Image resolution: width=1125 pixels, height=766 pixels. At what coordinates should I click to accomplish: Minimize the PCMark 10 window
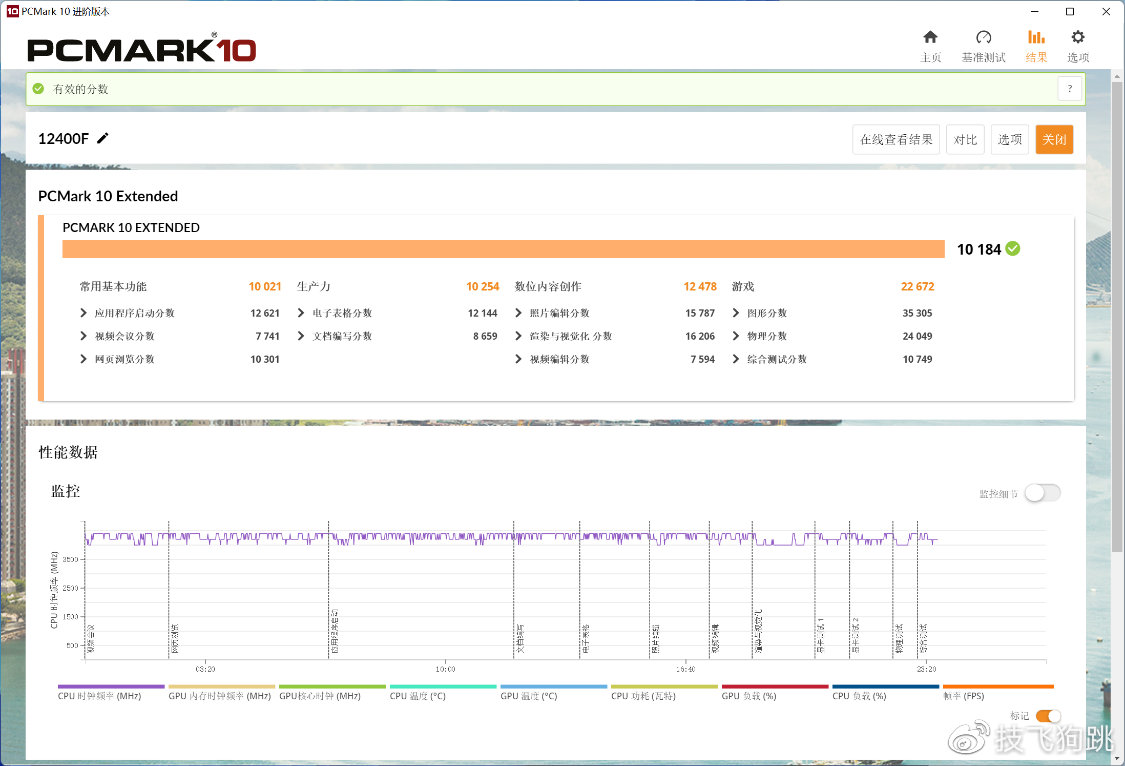point(1035,11)
